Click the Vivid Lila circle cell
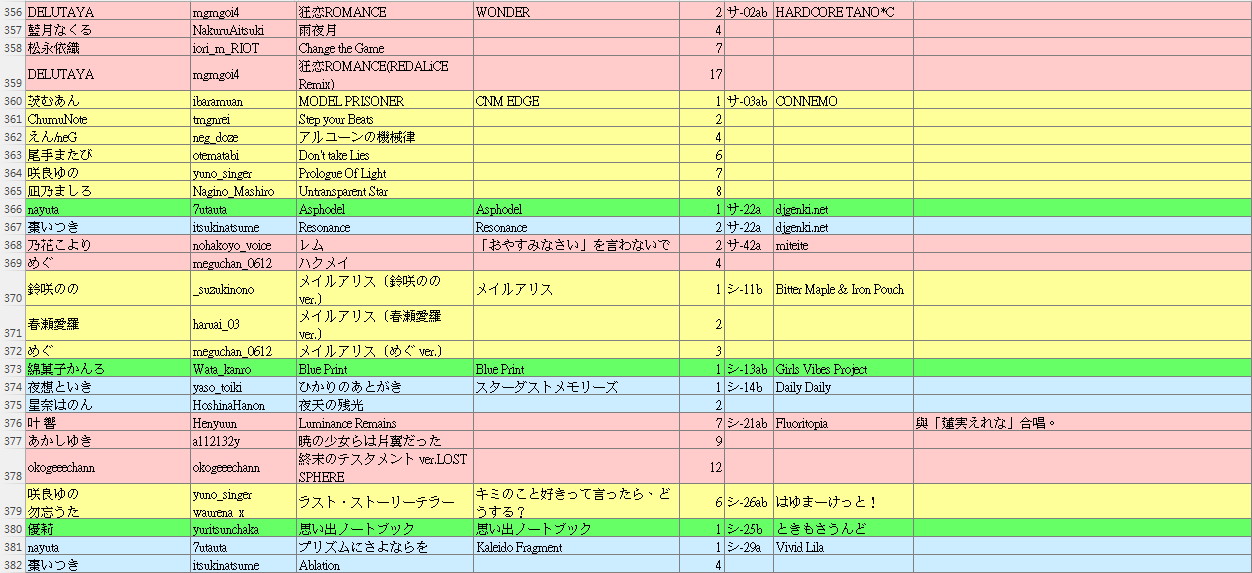Viewport: 1252px width, 573px height. tap(842, 547)
